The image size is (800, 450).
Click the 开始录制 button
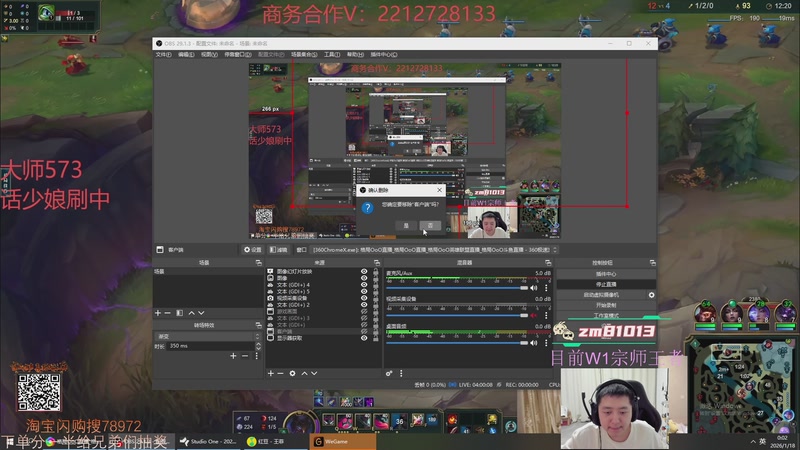(606, 305)
